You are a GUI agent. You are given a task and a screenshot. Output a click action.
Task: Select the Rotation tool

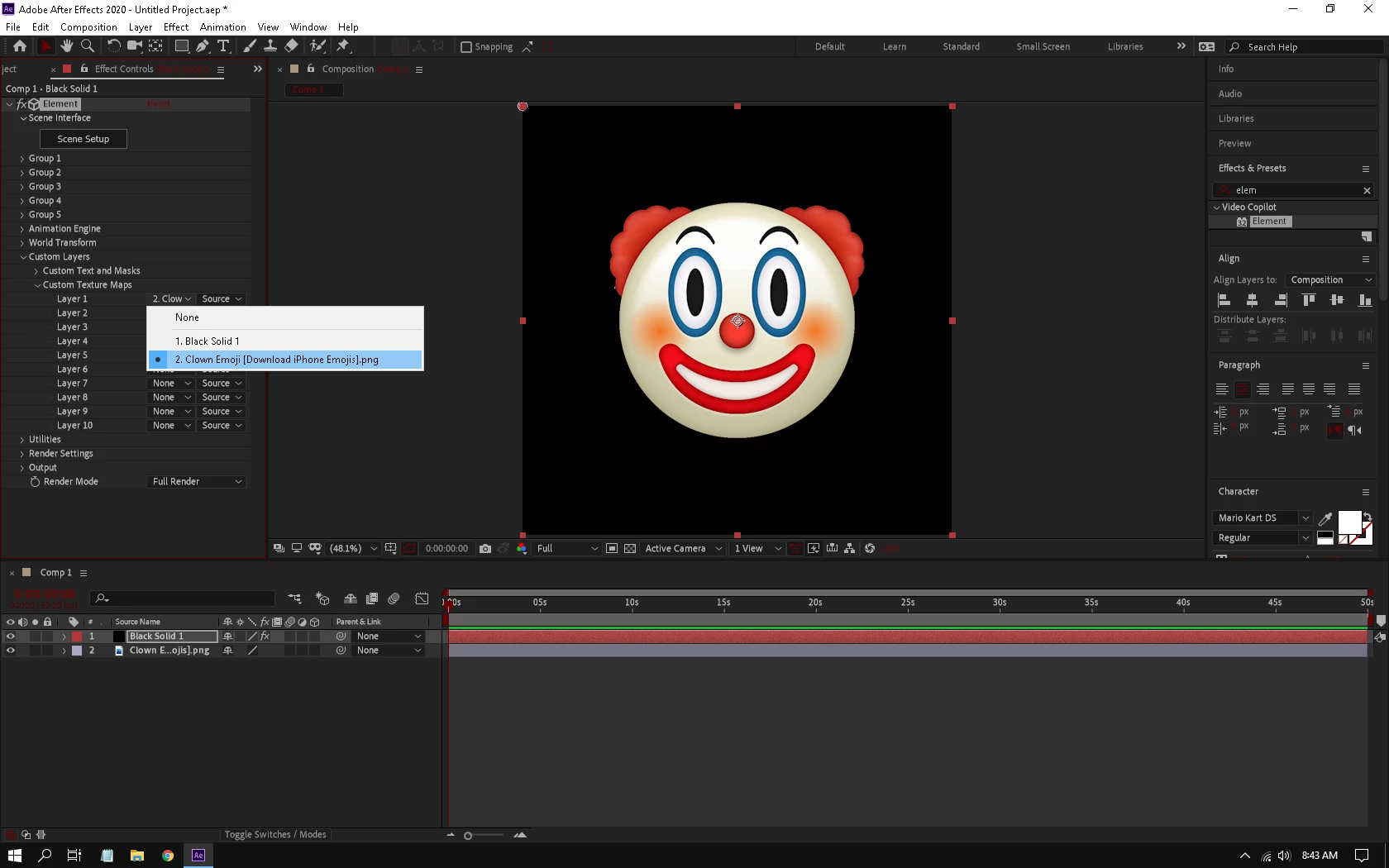tap(114, 46)
